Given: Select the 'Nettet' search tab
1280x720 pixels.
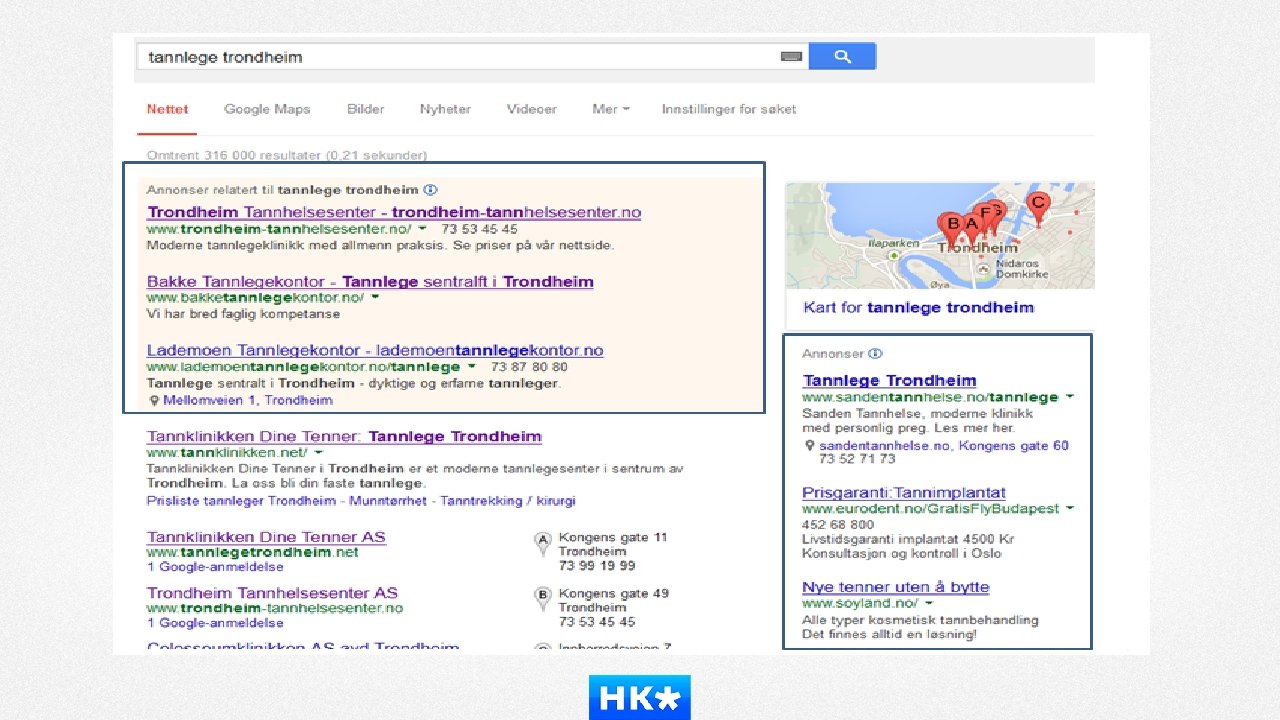Looking at the screenshot, I should point(167,109).
